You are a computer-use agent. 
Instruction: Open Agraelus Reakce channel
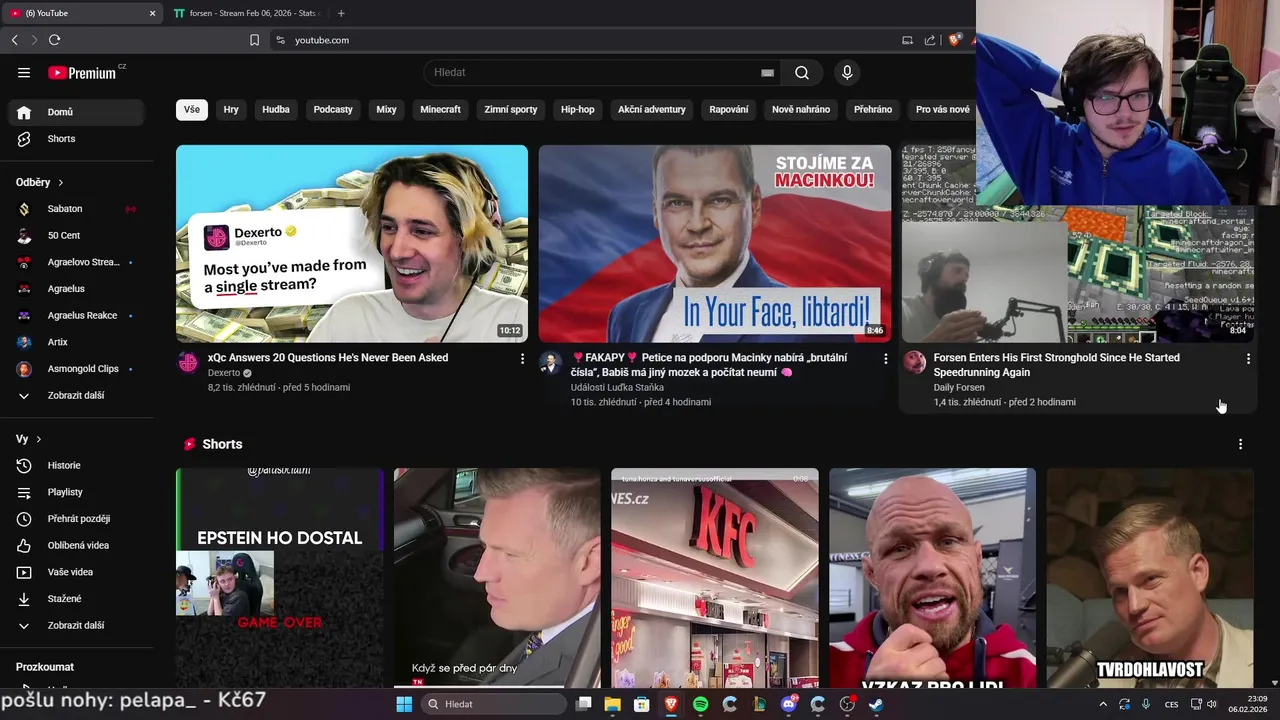coord(77,315)
